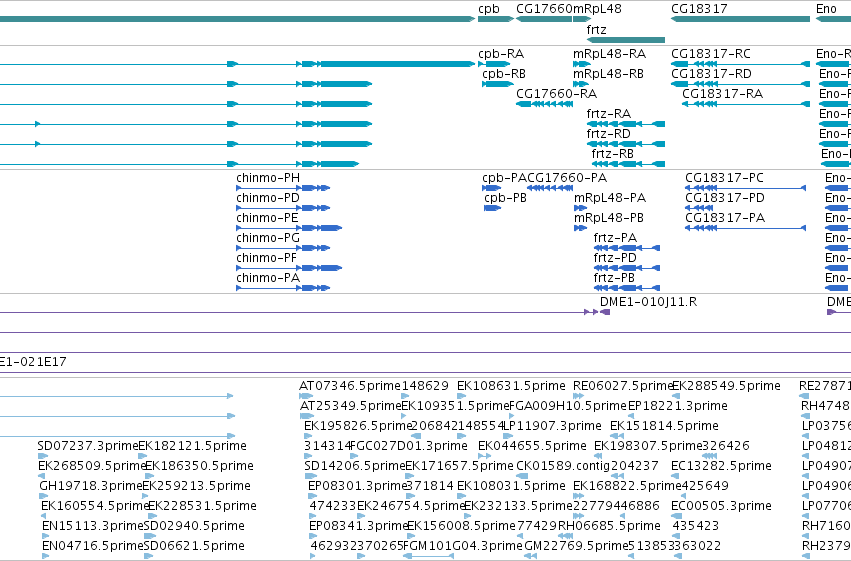This screenshot has width=851, height=561.
Task: Click the SD02940.5prime EST label
Action: (x=194, y=526)
